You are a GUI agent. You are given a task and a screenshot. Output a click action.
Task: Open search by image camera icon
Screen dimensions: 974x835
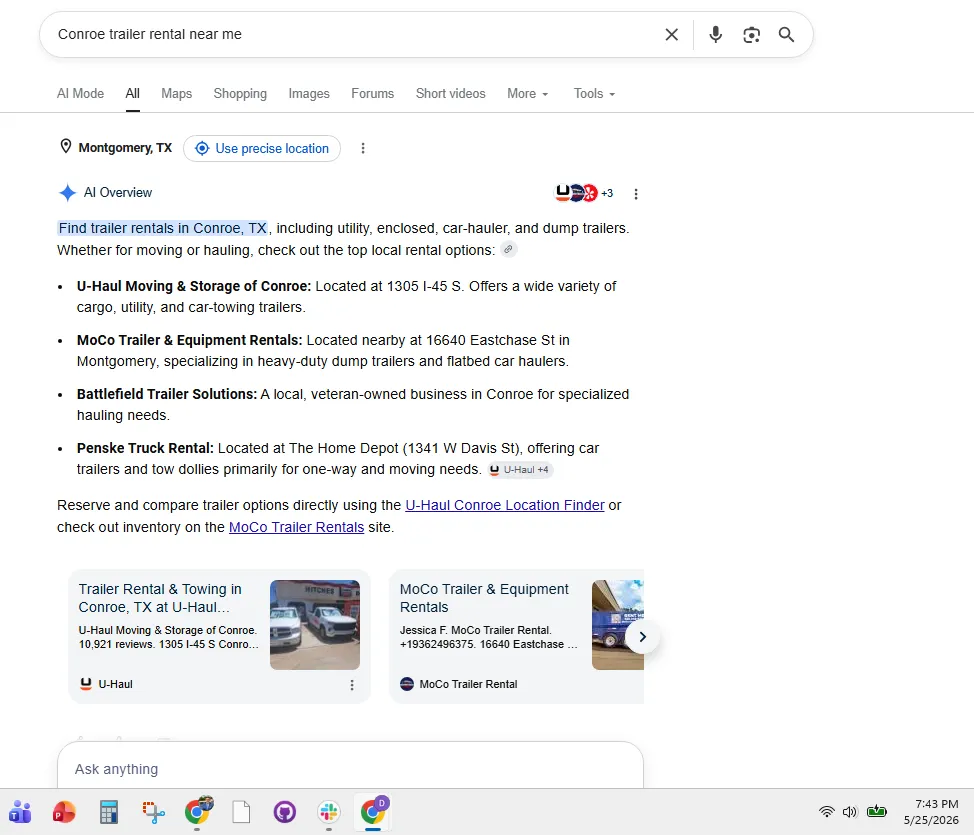coord(752,35)
